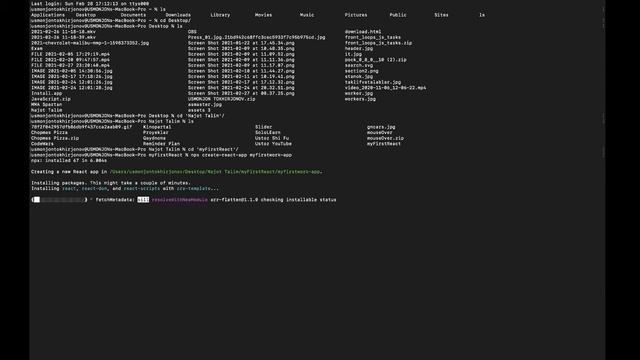Click the 'video_2020' mp4 filename
Screen dimensions: 640x360
[385, 88]
